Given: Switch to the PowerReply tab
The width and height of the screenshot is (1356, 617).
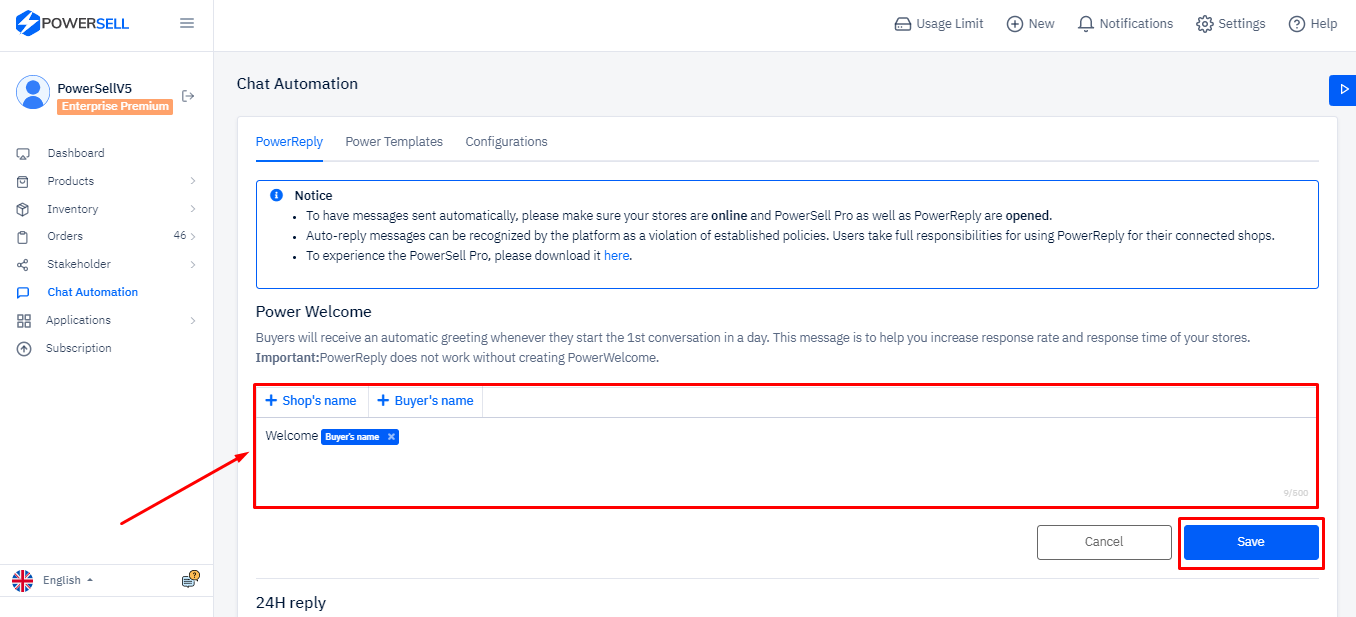Looking at the screenshot, I should pos(289,142).
